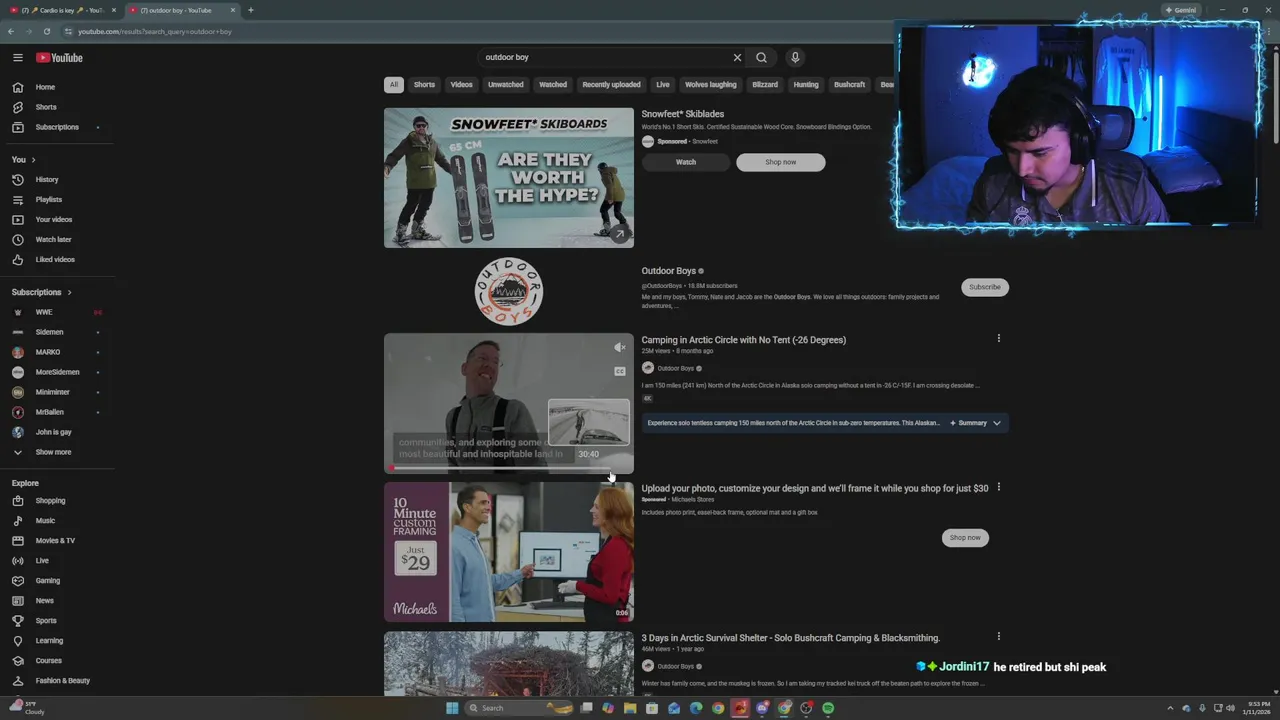1280x720 pixels.
Task: Open Spotify from the taskbar
Action: 828,708
